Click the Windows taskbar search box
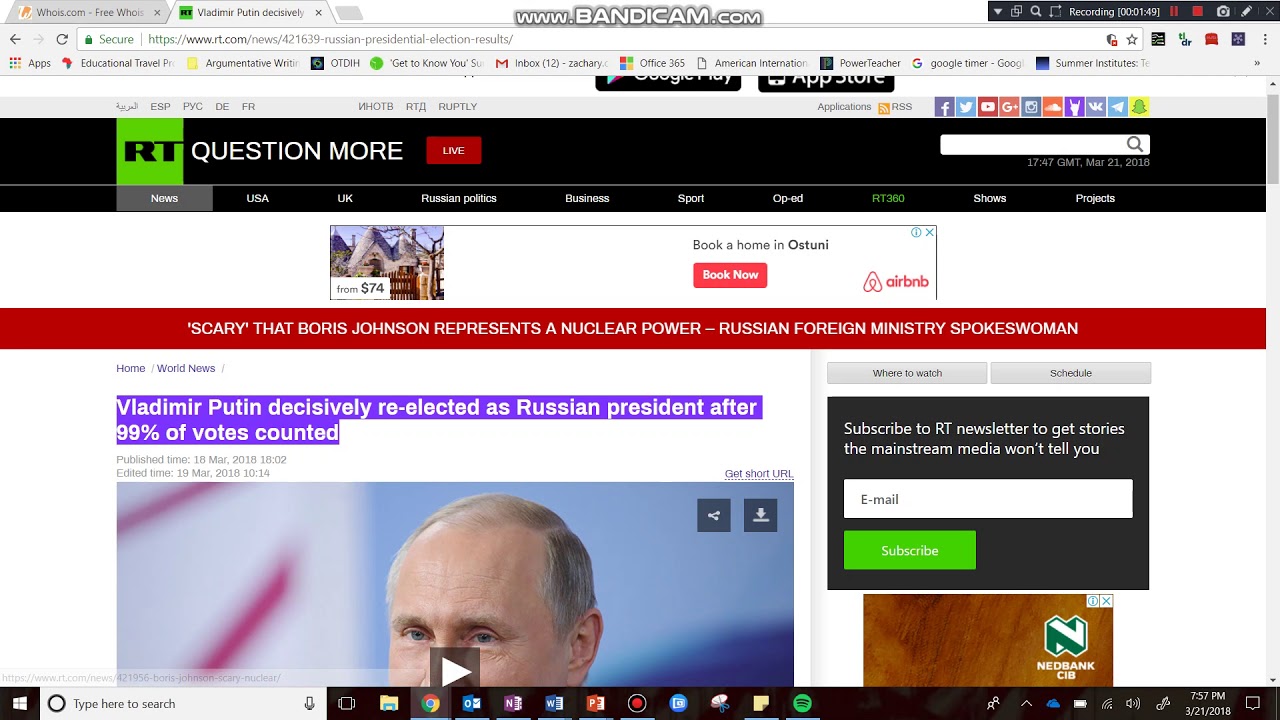The image size is (1280, 720). point(183,704)
